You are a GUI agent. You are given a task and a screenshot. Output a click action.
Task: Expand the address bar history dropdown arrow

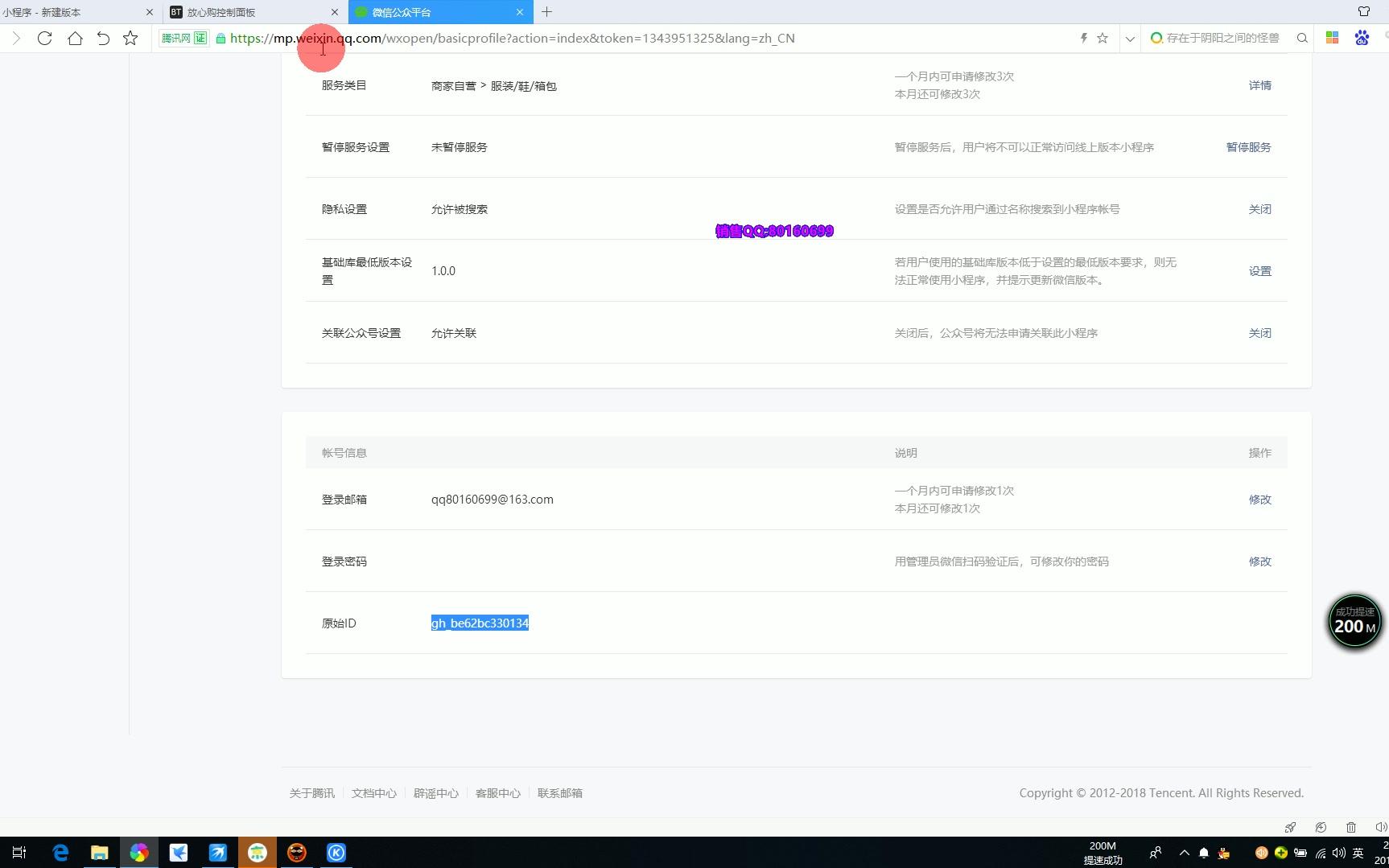tap(1130, 39)
